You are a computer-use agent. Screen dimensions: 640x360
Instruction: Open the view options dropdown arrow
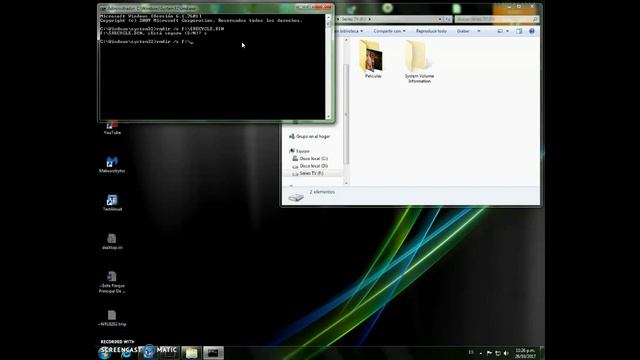coord(507,31)
